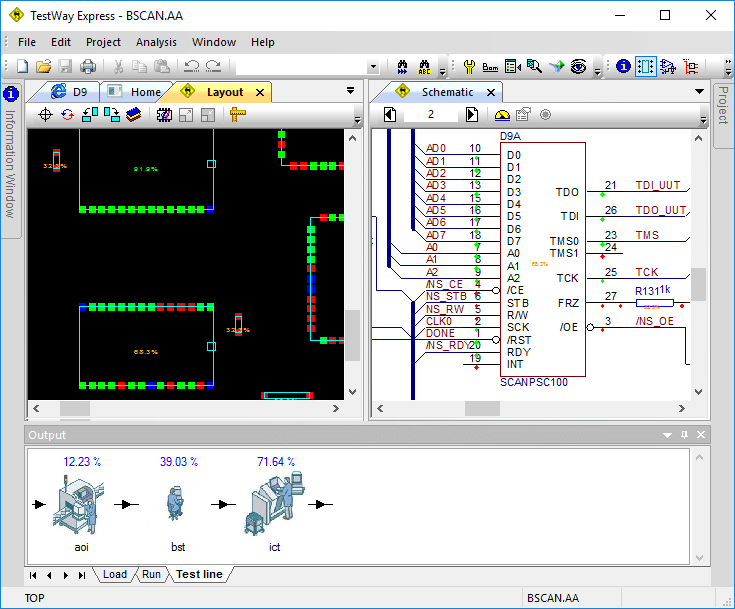Expand the Schematic pane tab list dropdown
Viewport: 735px width, 609px height.
(699, 91)
